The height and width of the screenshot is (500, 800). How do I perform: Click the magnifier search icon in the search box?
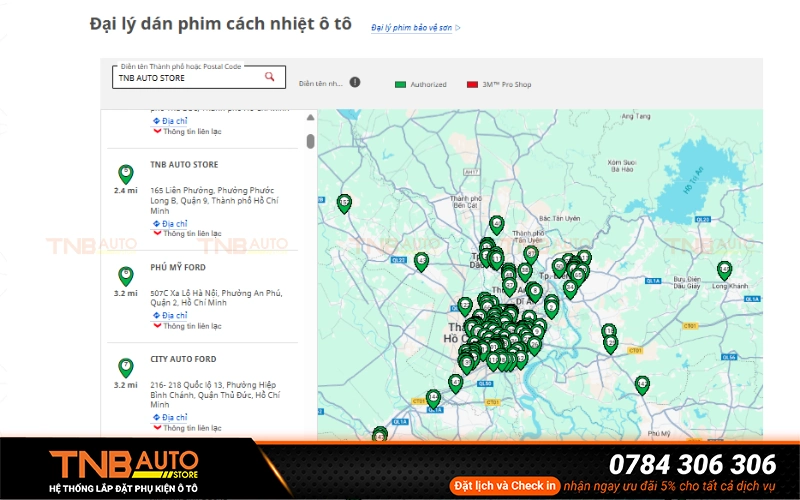pos(269,77)
